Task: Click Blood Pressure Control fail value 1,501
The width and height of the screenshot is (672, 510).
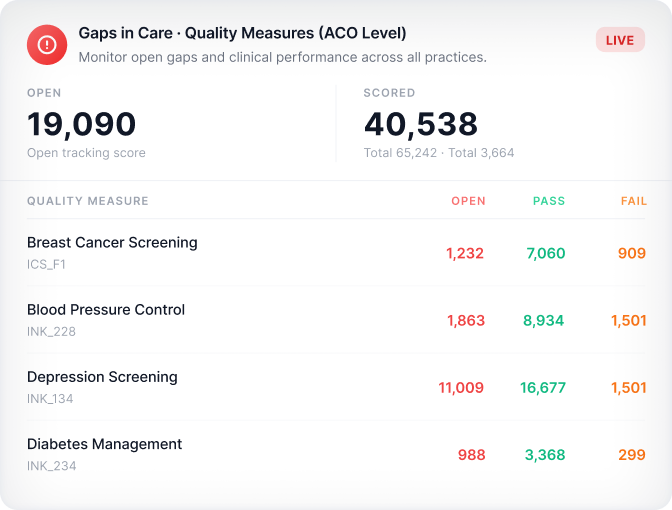Action: pyautogui.click(x=629, y=321)
